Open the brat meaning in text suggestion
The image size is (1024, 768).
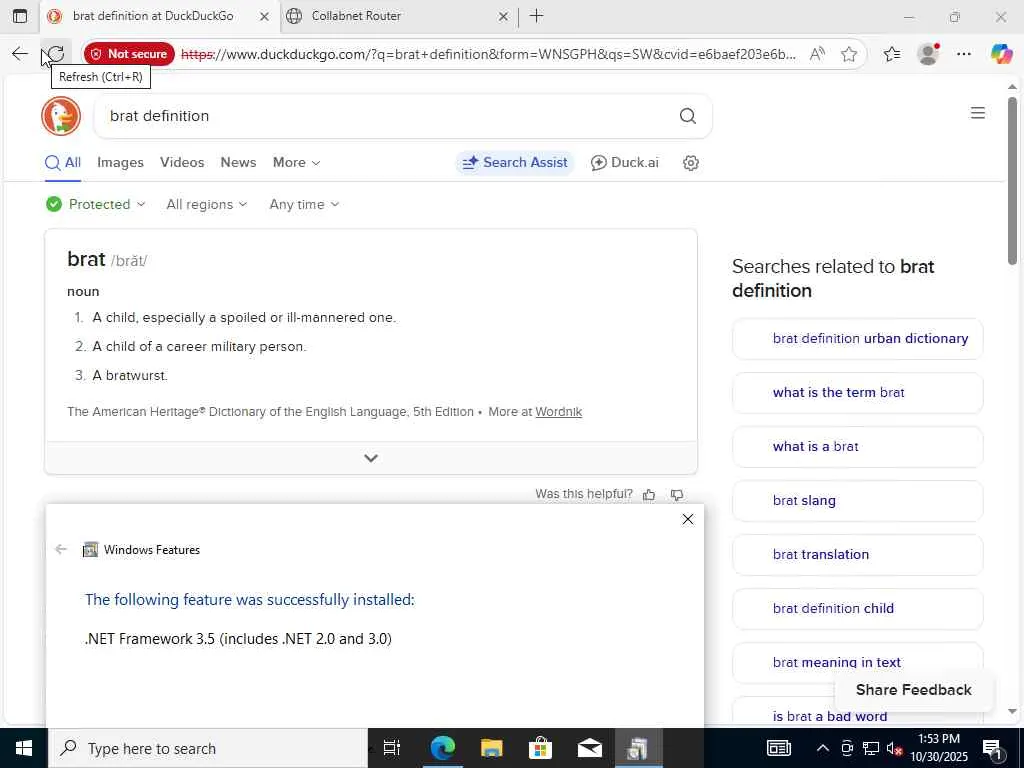pyautogui.click(x=857, y=663)
